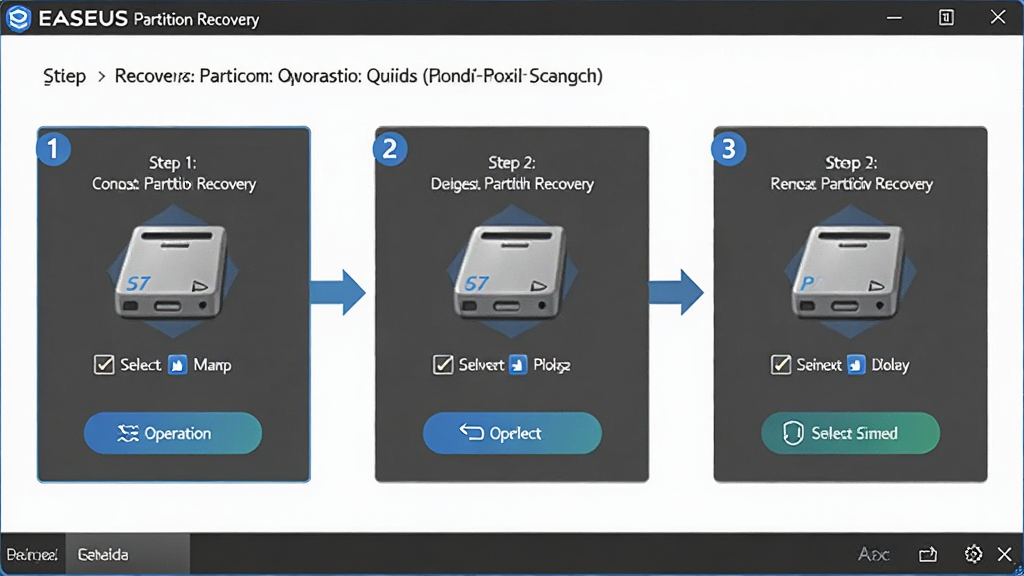Image resolution: width=1024 pixels, height=576 pixels.
Task: Close the Partition Recovery window from title bar
Action: [998, 17]
